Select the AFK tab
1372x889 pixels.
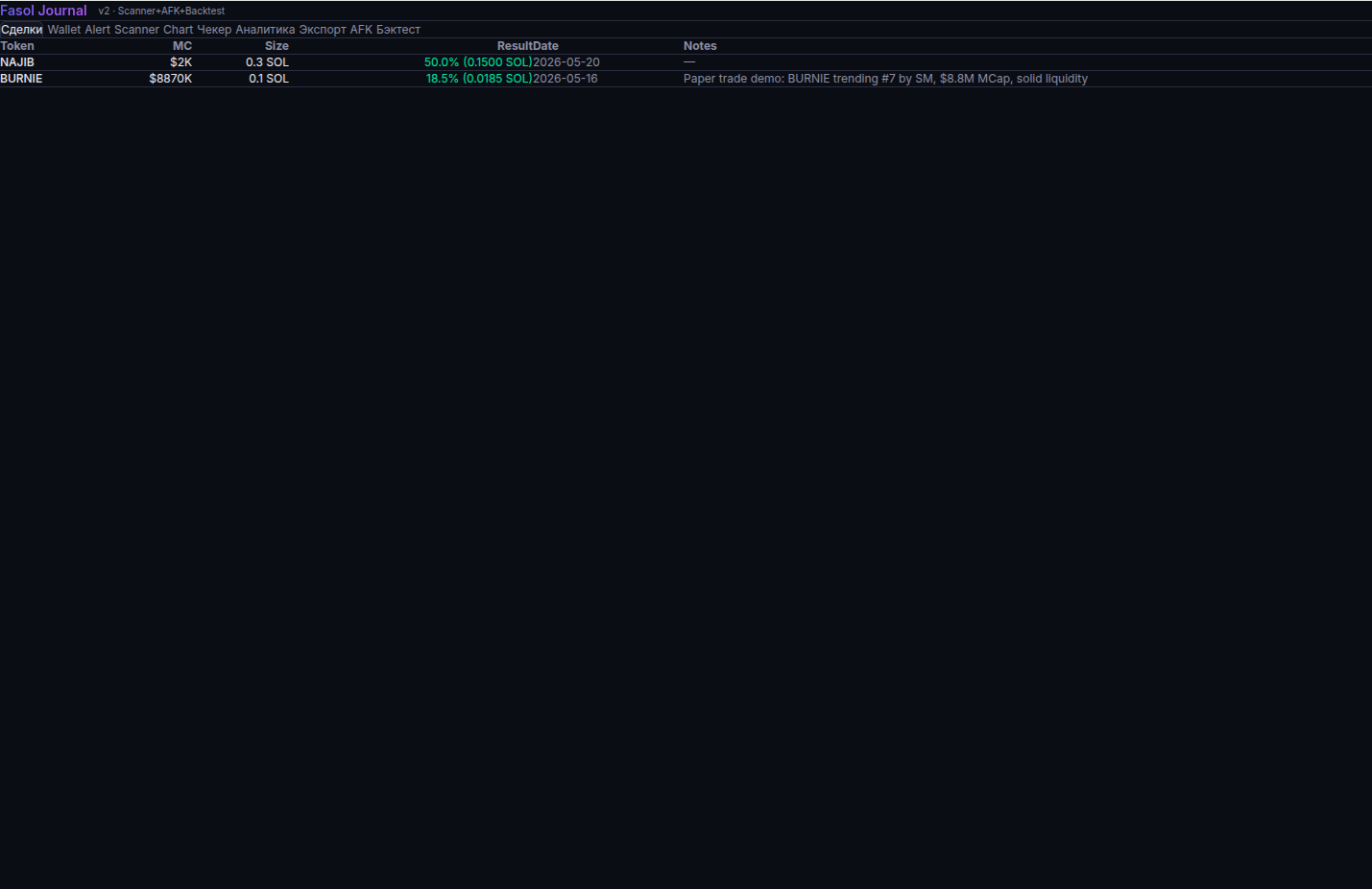[x=361, y=30]
